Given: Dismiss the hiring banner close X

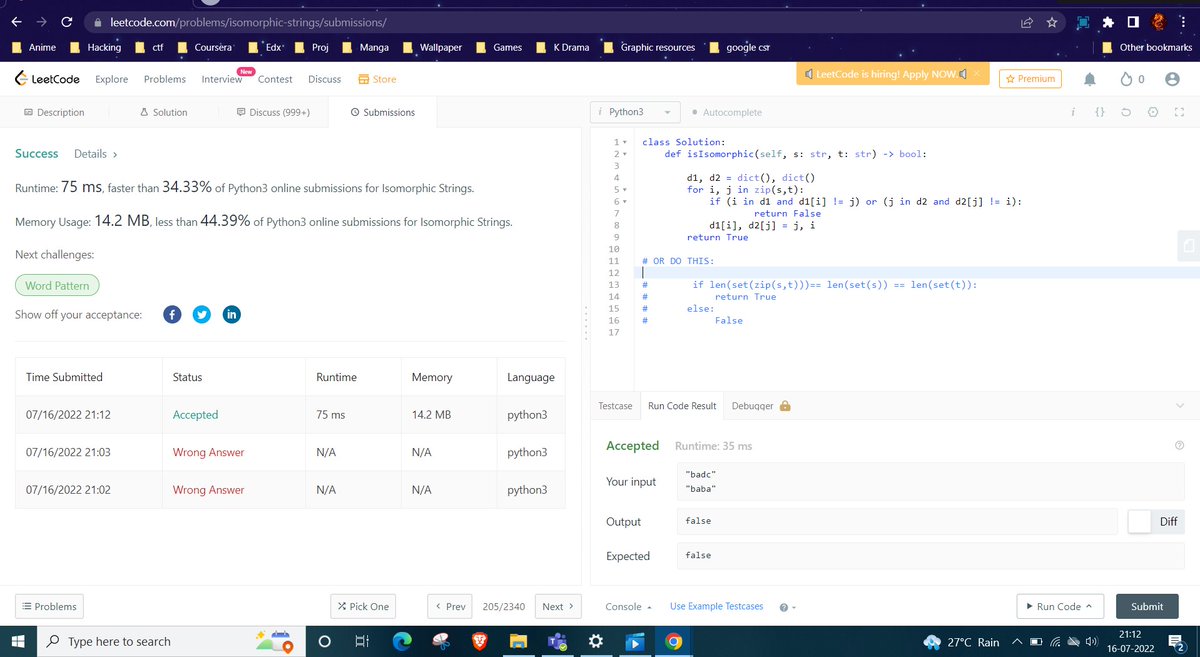Looking at the screenshot, I should click(x=978, y=75).
